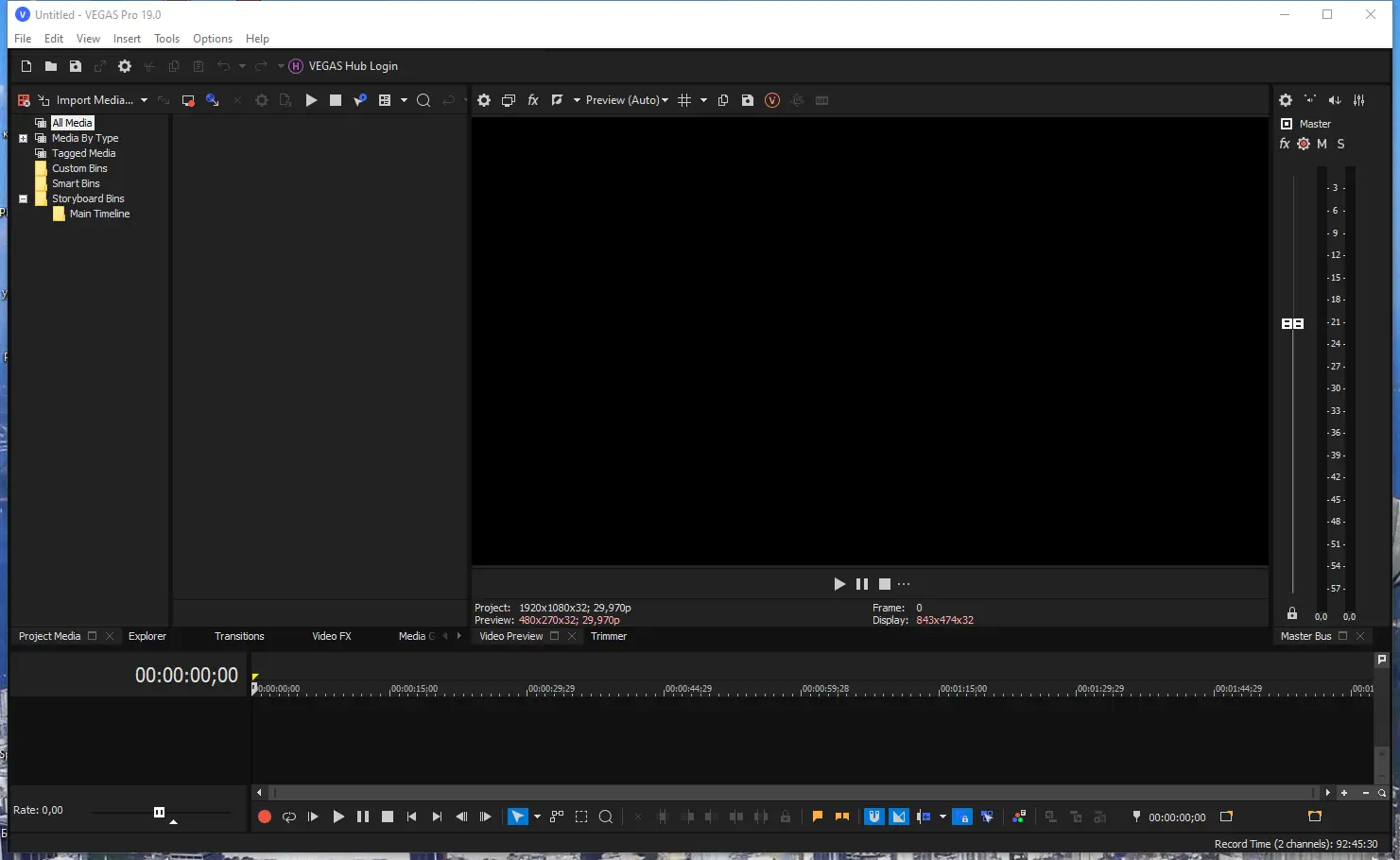Screen dimensions: 1400x860
Task: Collapse the Storyboard Bins tree node
Action: [x=23, y=198]
